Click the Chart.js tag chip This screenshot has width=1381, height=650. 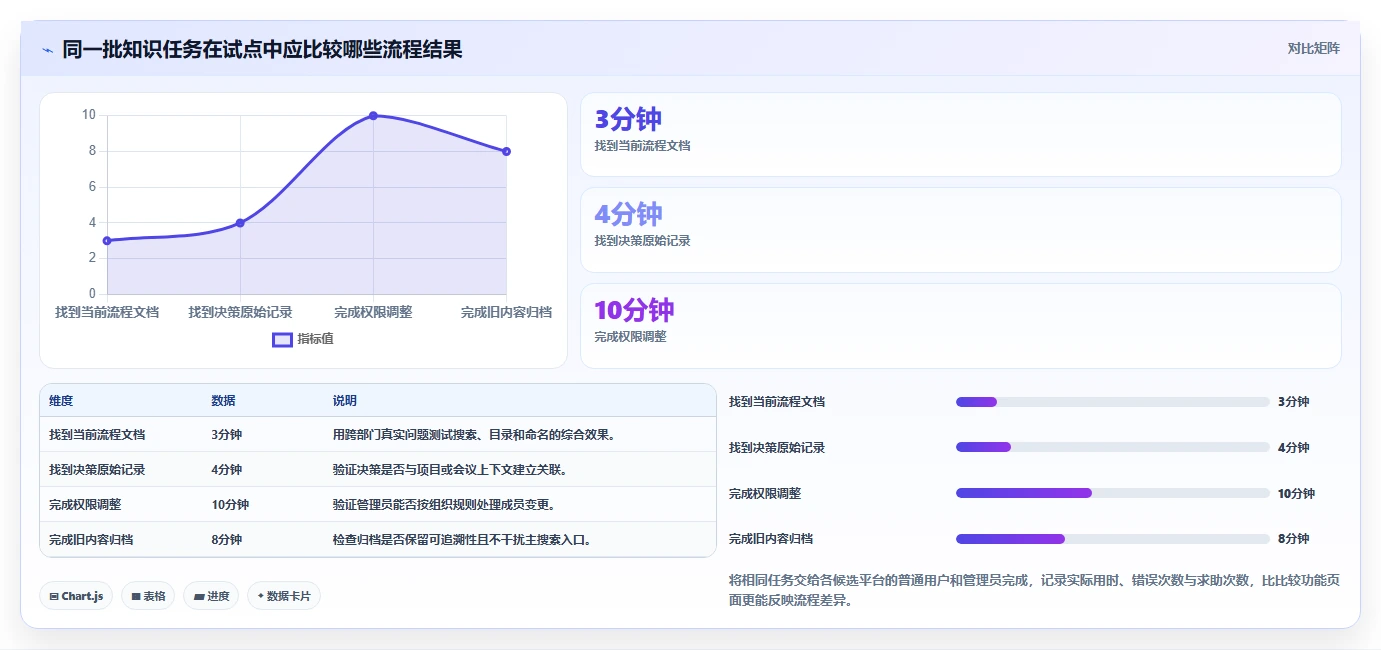click(76, 596)
